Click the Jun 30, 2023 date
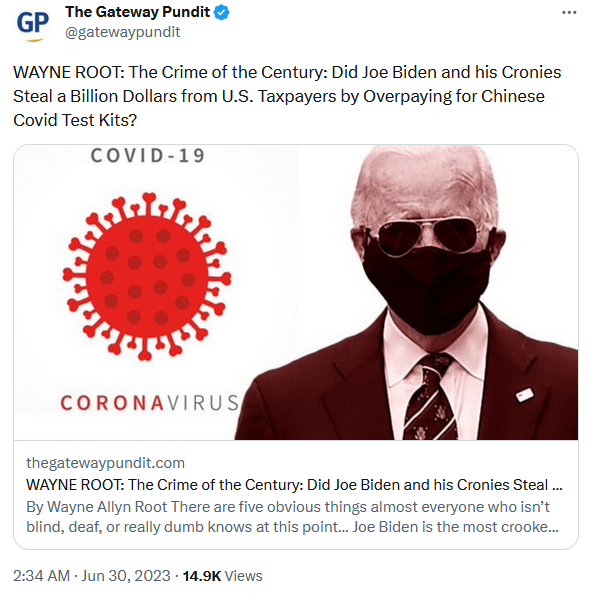 (126, 576)
